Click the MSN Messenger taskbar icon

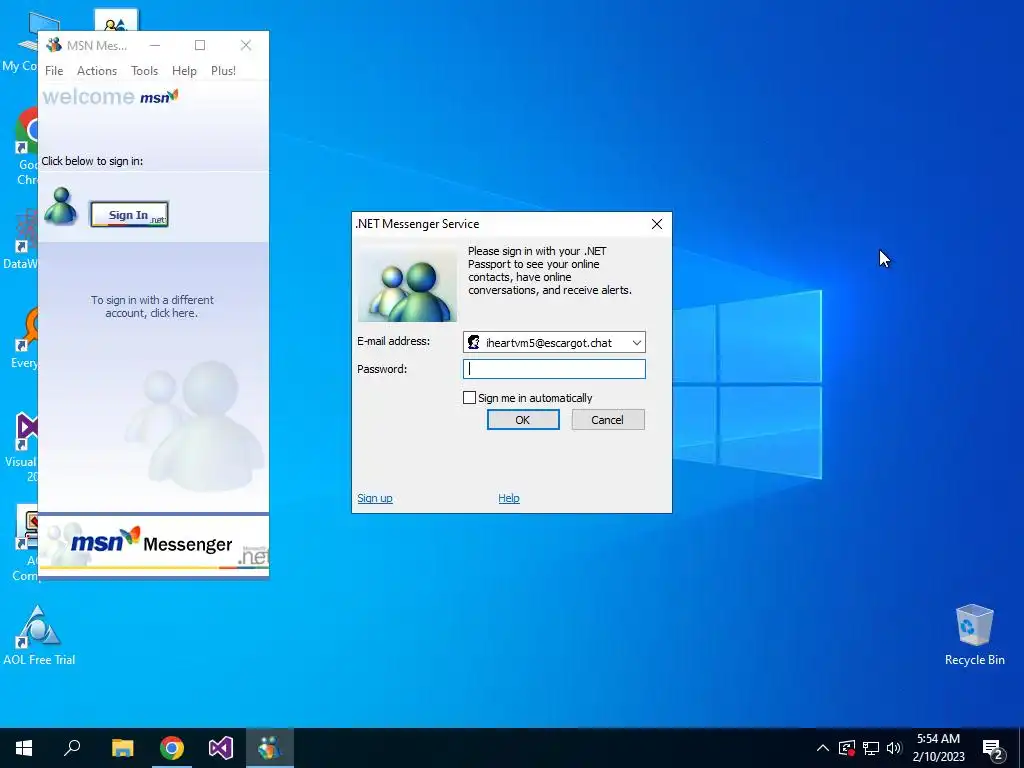coord(270,748)
